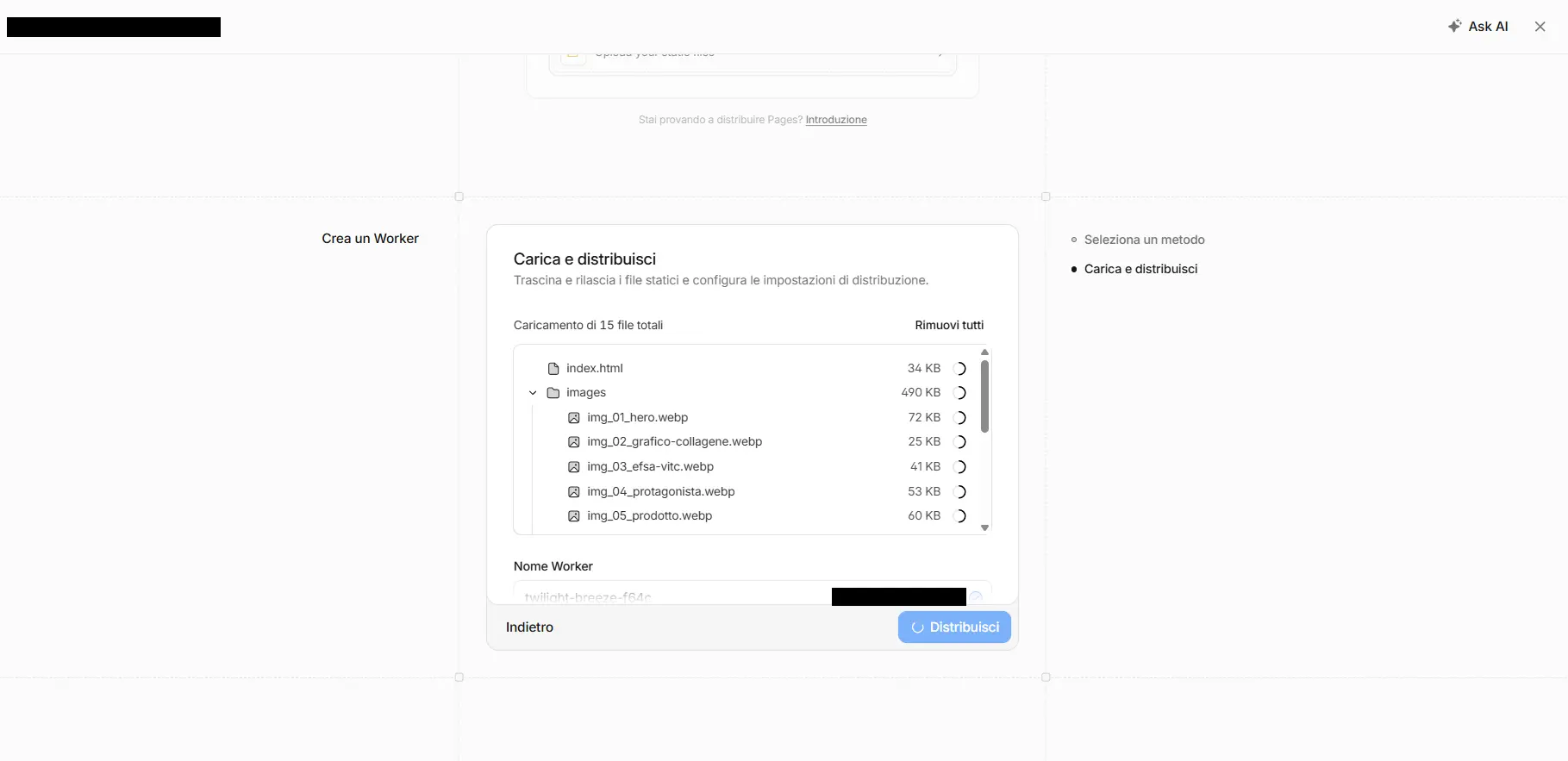Click the spinner beside img_05_prodotto.webp
Viewport: 1568px width, 761px height.
pyautogui.click(x=960, y=516)
